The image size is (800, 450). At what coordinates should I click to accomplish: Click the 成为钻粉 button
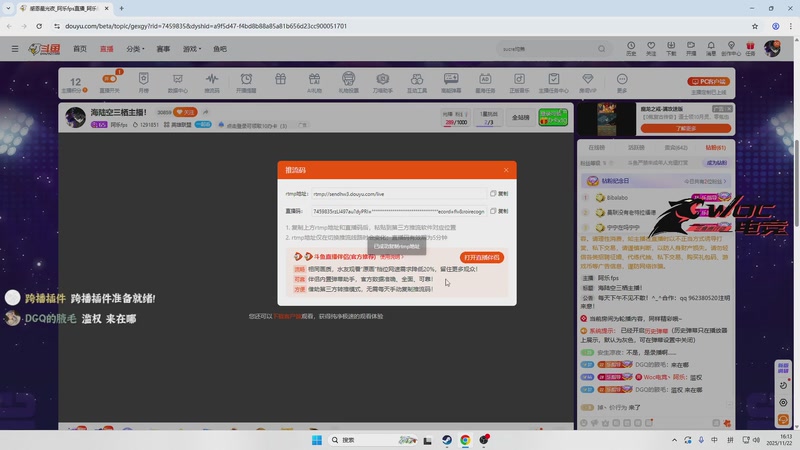tap(716, 163)
